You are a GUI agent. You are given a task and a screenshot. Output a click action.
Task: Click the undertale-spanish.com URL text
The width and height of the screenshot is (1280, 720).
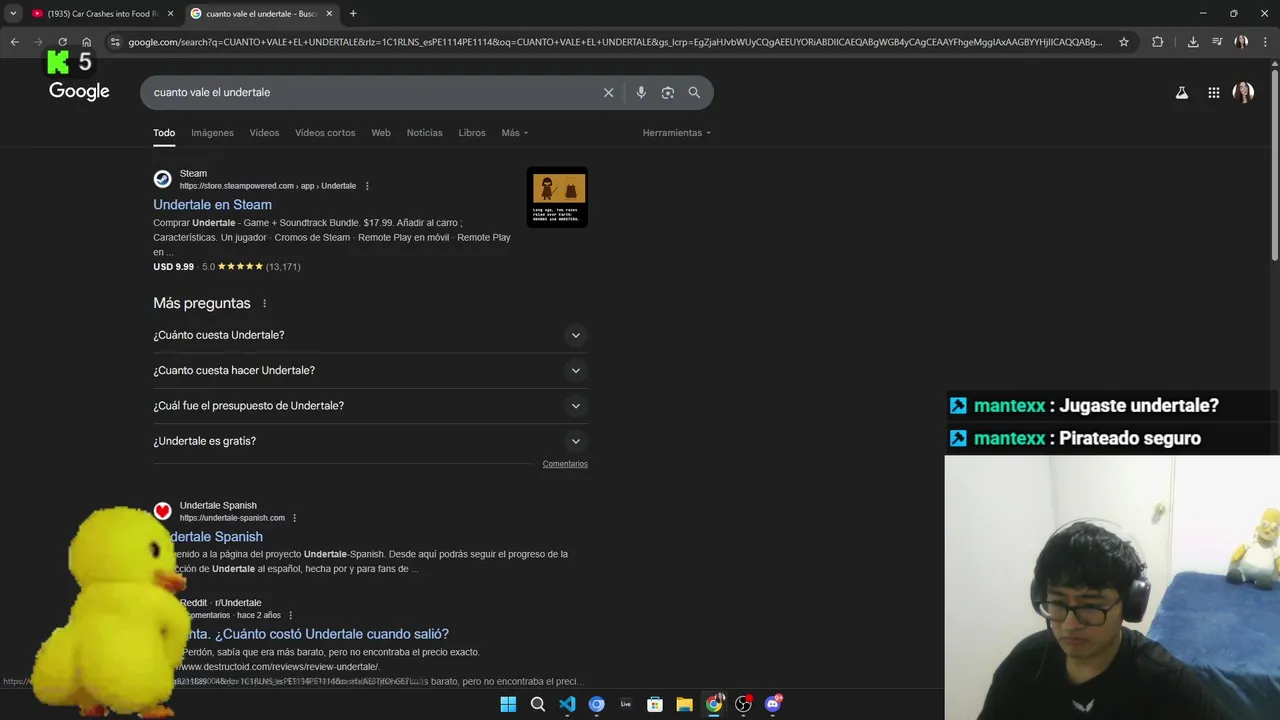232,518
